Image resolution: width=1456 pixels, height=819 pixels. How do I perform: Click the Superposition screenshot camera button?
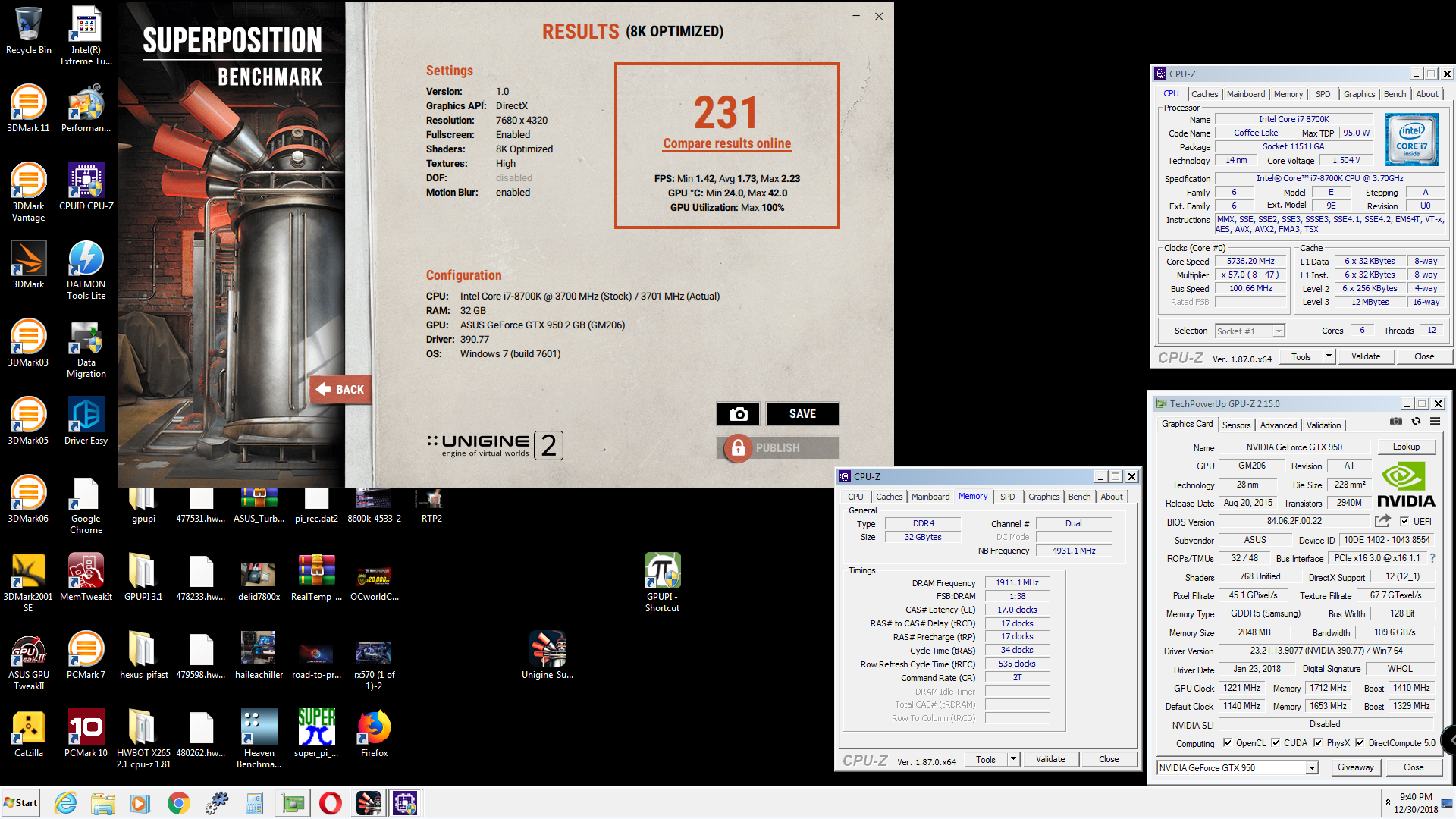(x=738, y=414)
